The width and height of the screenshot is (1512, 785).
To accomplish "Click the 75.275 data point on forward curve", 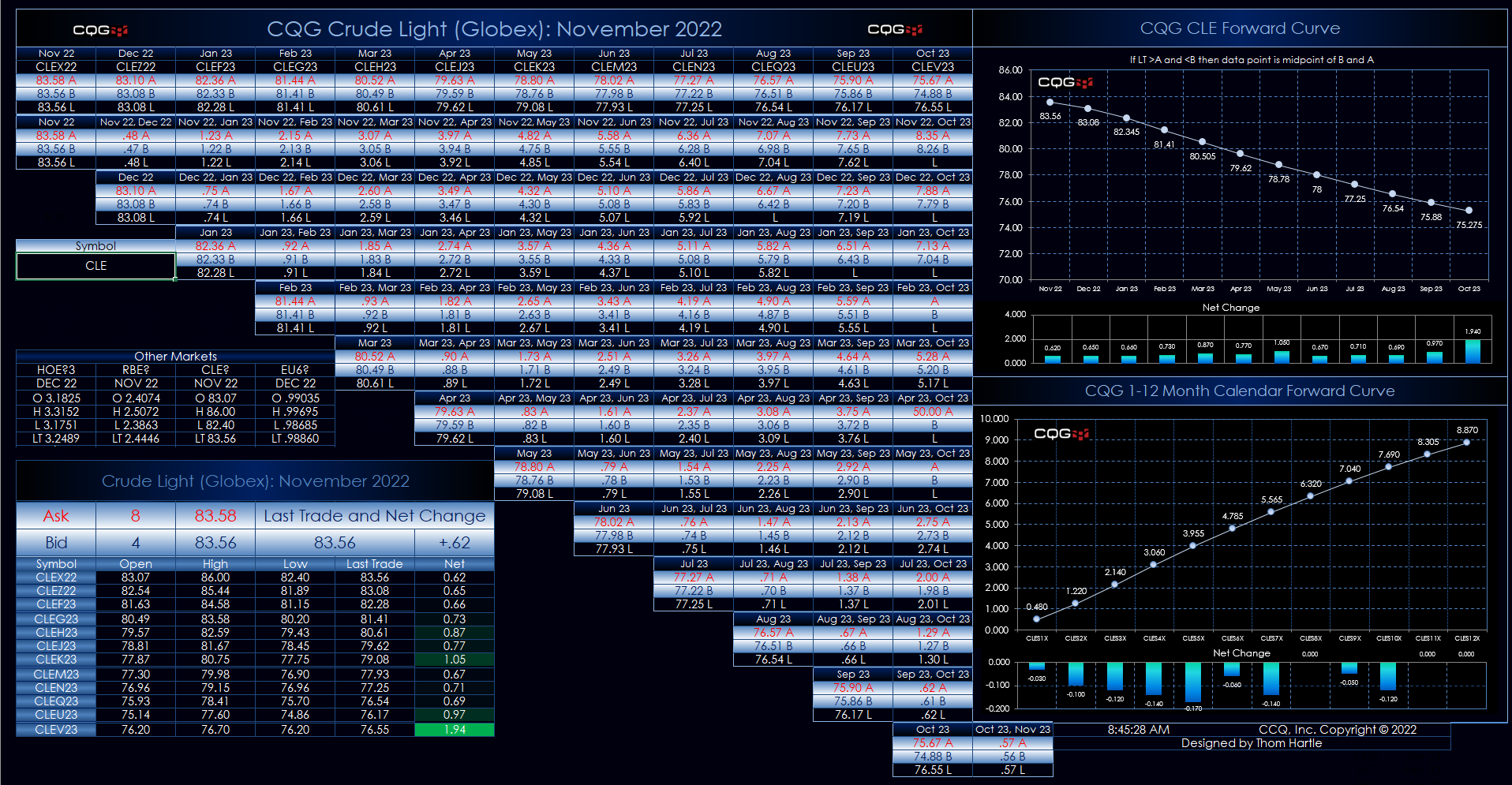I will (x=1469, y=211).
